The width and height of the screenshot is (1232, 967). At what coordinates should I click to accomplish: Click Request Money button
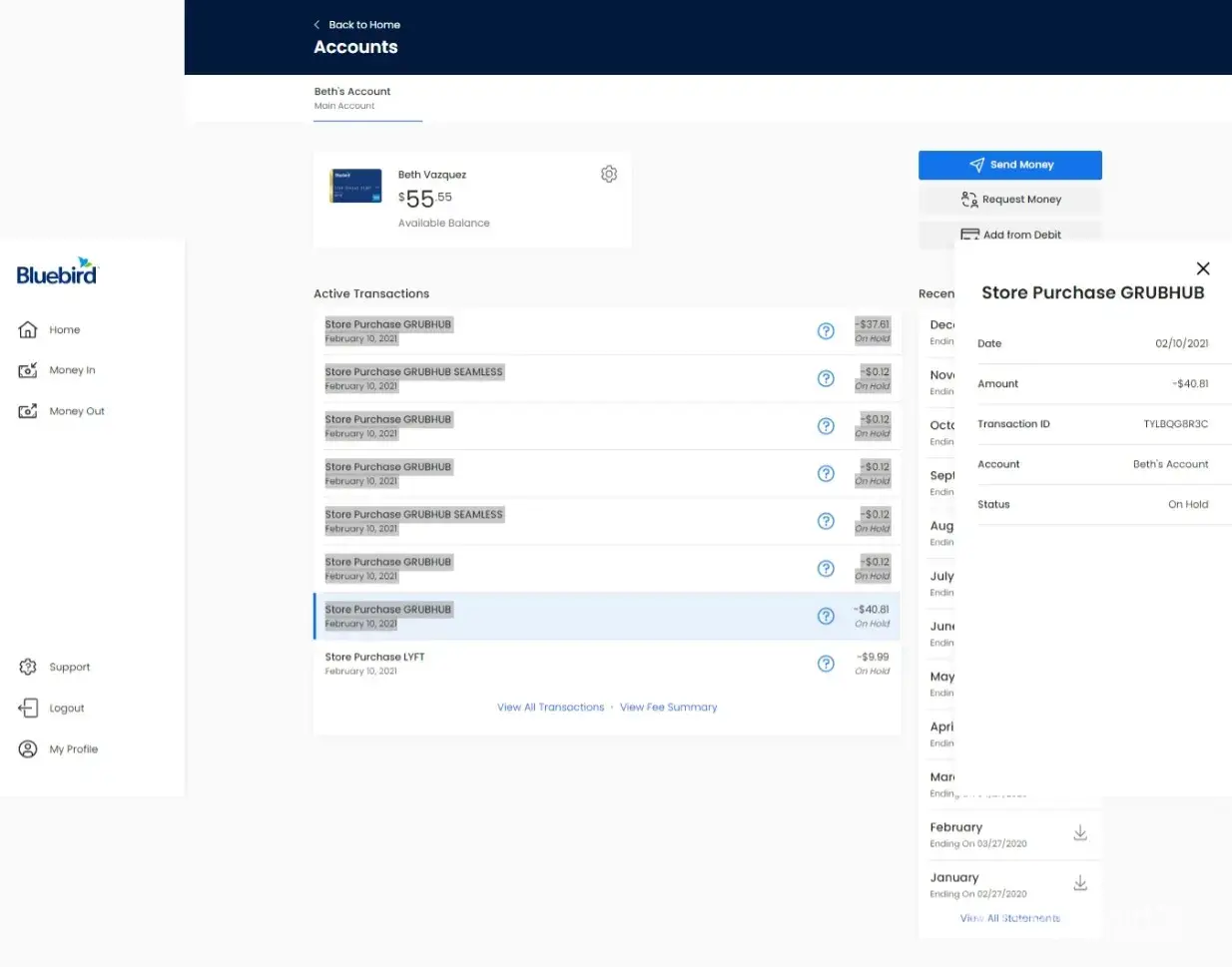[1009, 200]
